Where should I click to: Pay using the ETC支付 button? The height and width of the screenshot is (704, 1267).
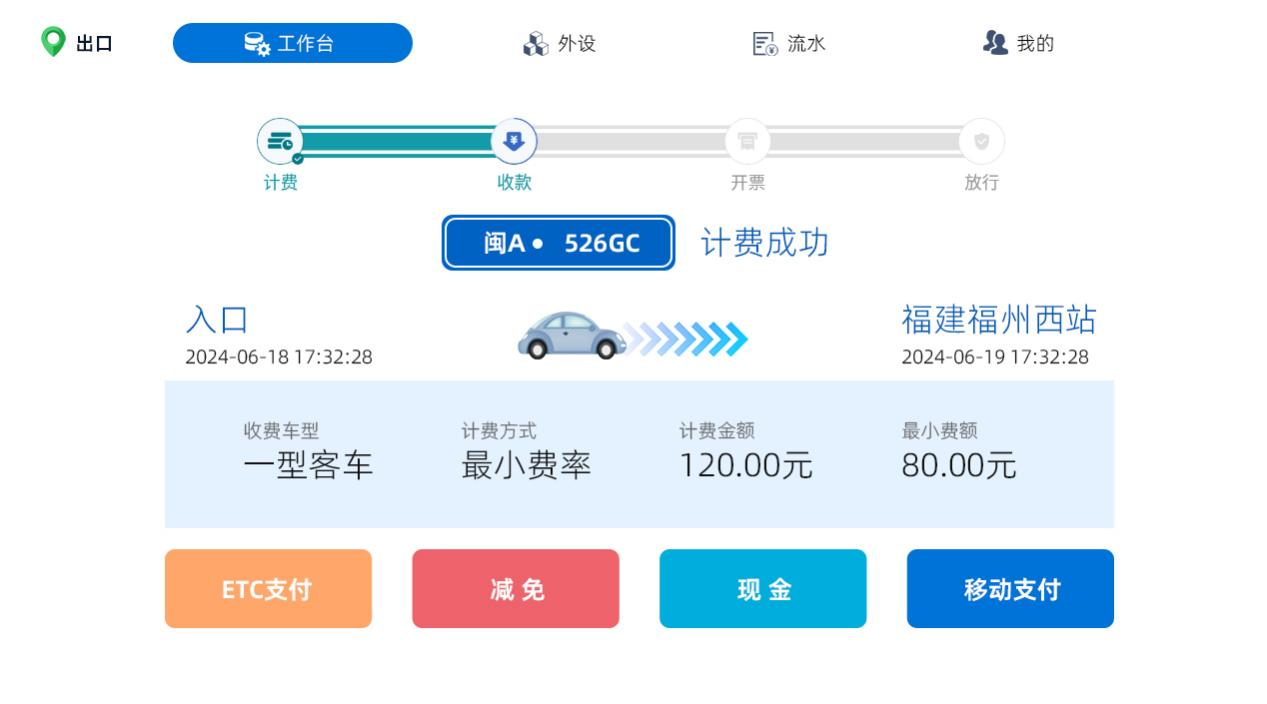point(268,589)
